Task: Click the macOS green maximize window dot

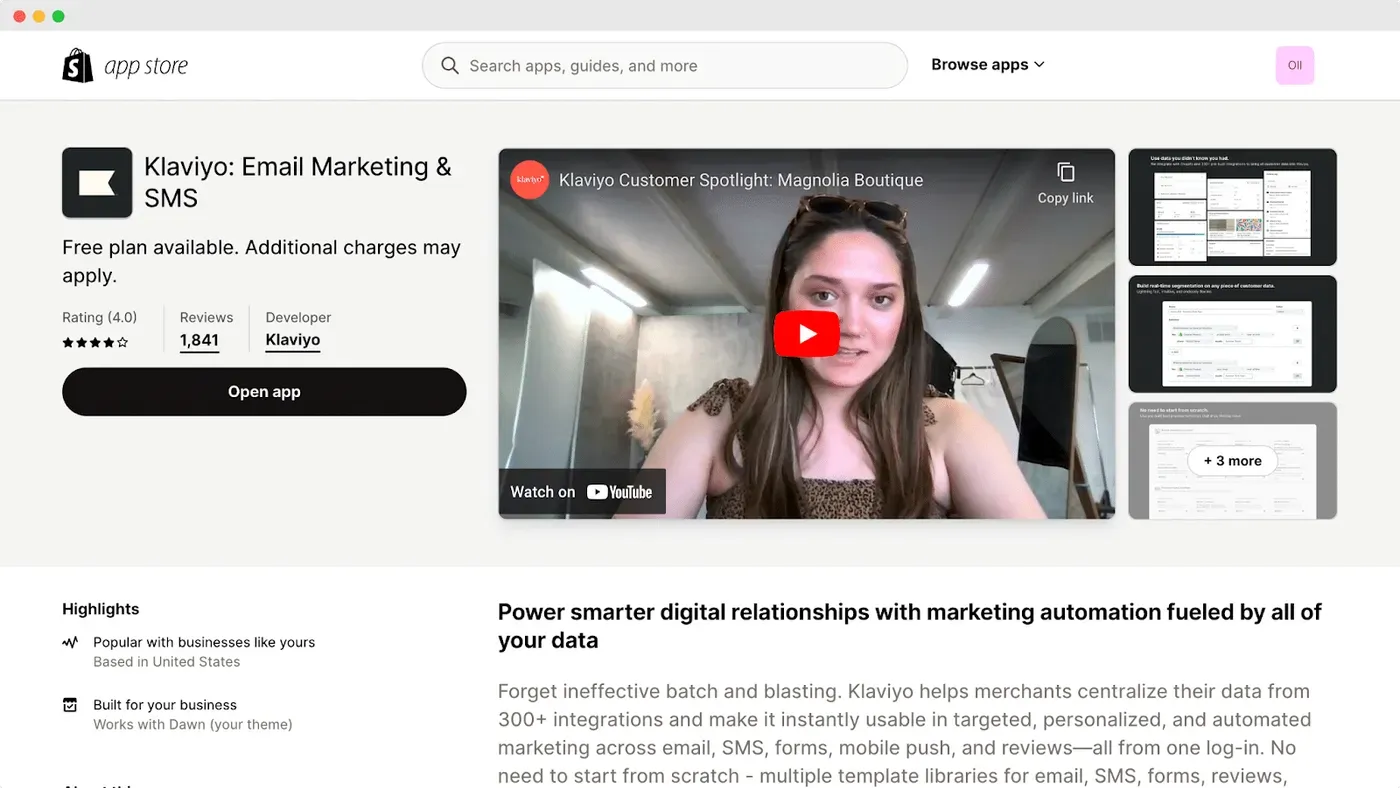Action: tap(58, 16)
